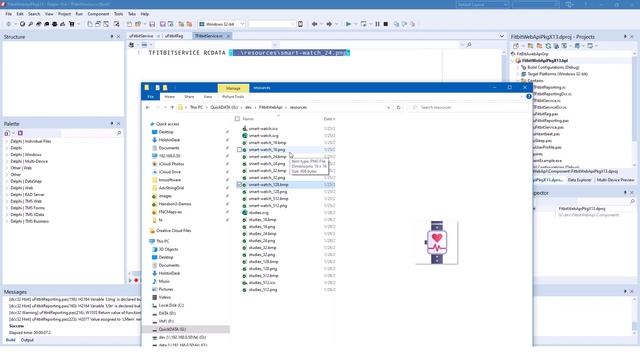Open the Share ribbon tab in Explorer
The height and width of the screenshot is (360, 640).
pos(189,97)
